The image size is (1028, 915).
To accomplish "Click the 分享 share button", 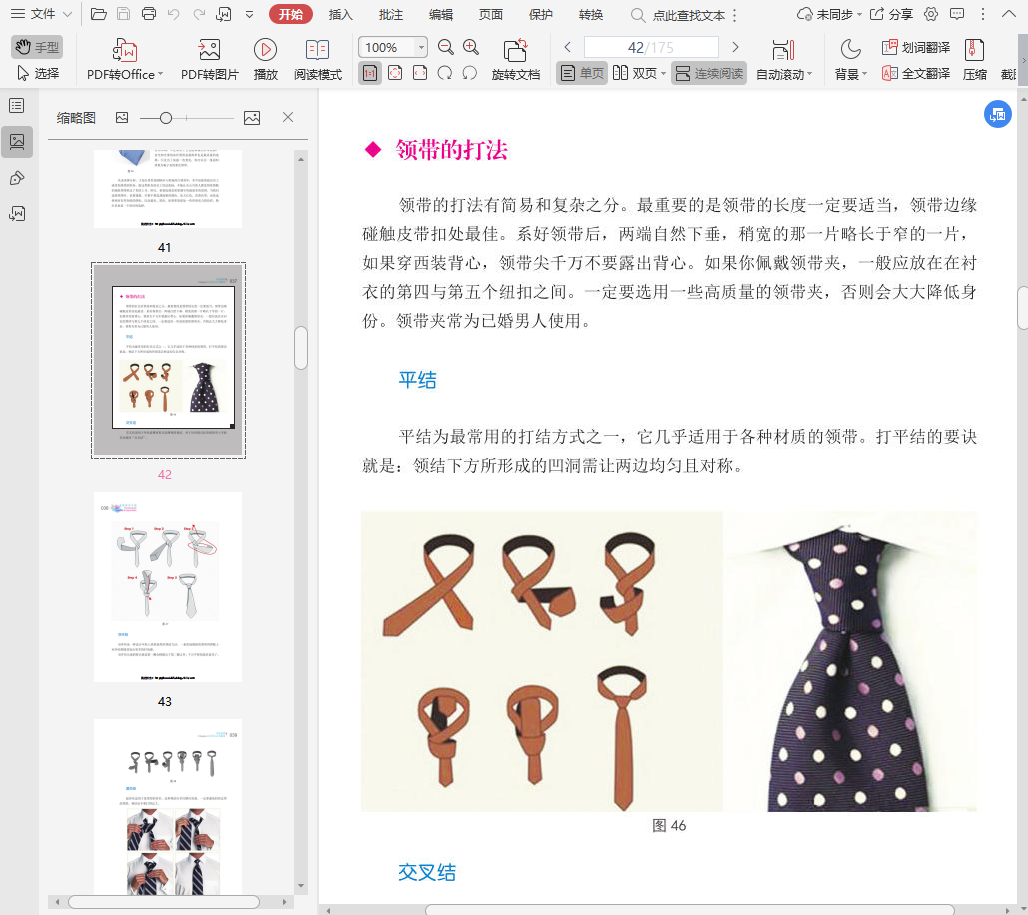I will pos(891,14).
